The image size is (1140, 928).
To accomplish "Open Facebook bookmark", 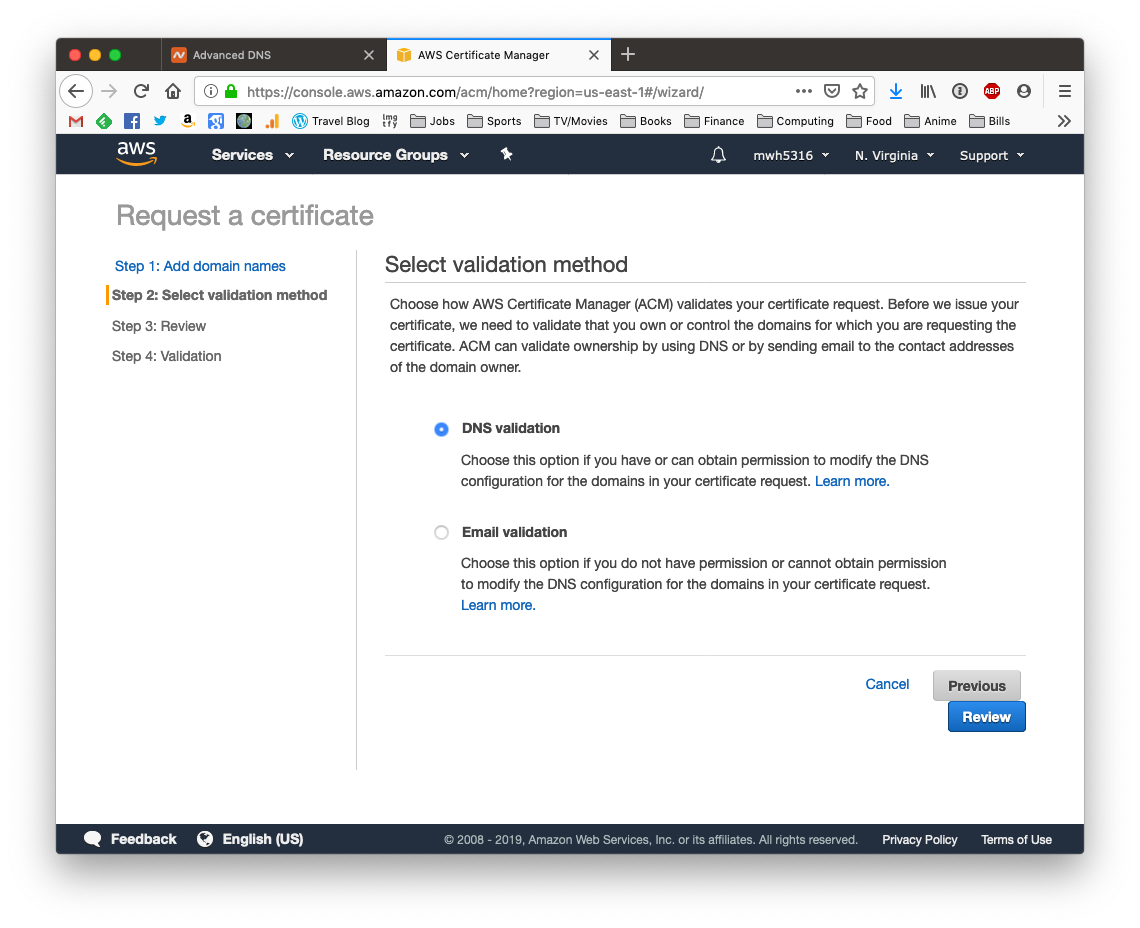I will coord(132,121).
